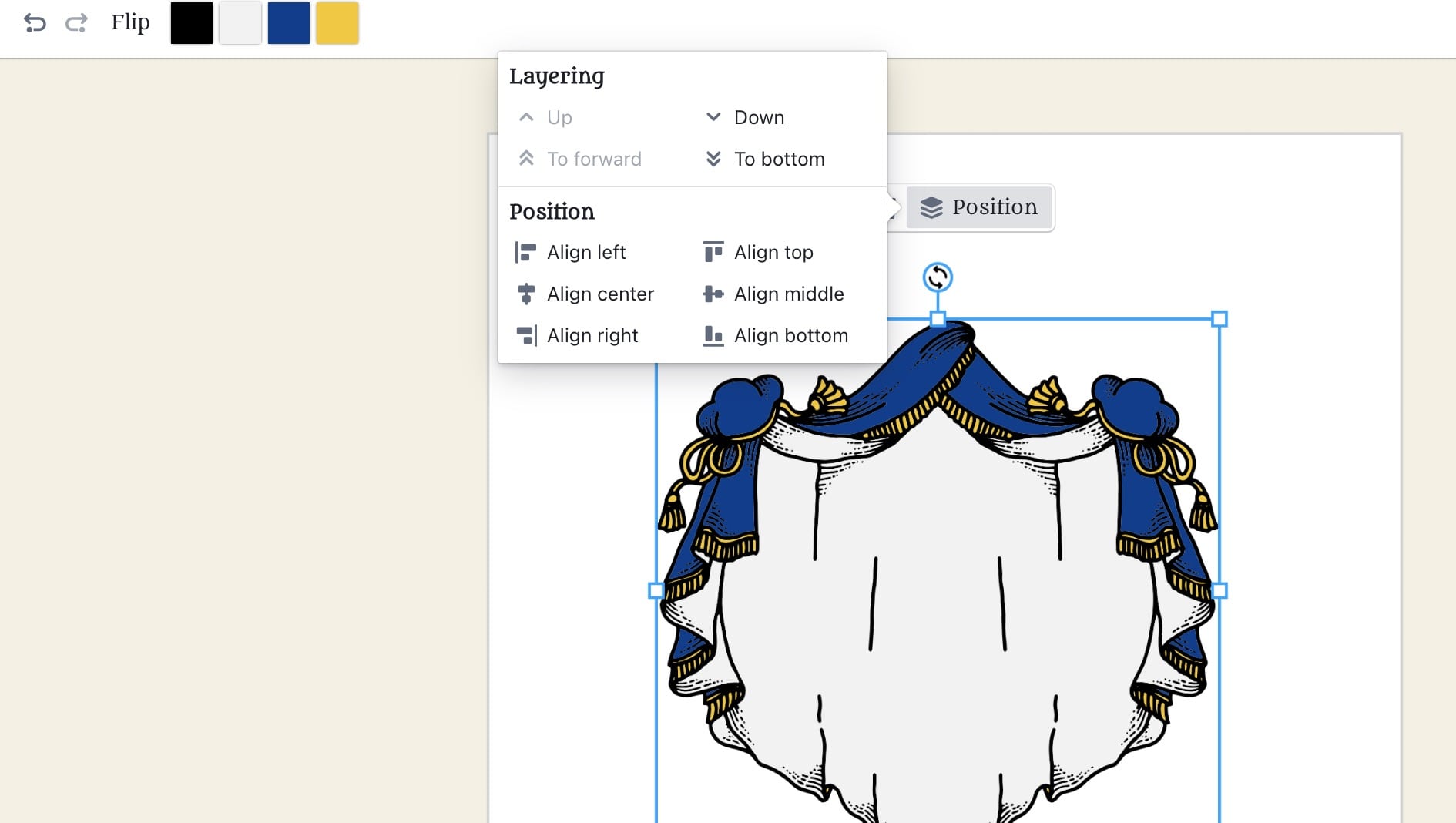Select the blue color swatch
This screenshot has height=823, width=1456.
289,23
